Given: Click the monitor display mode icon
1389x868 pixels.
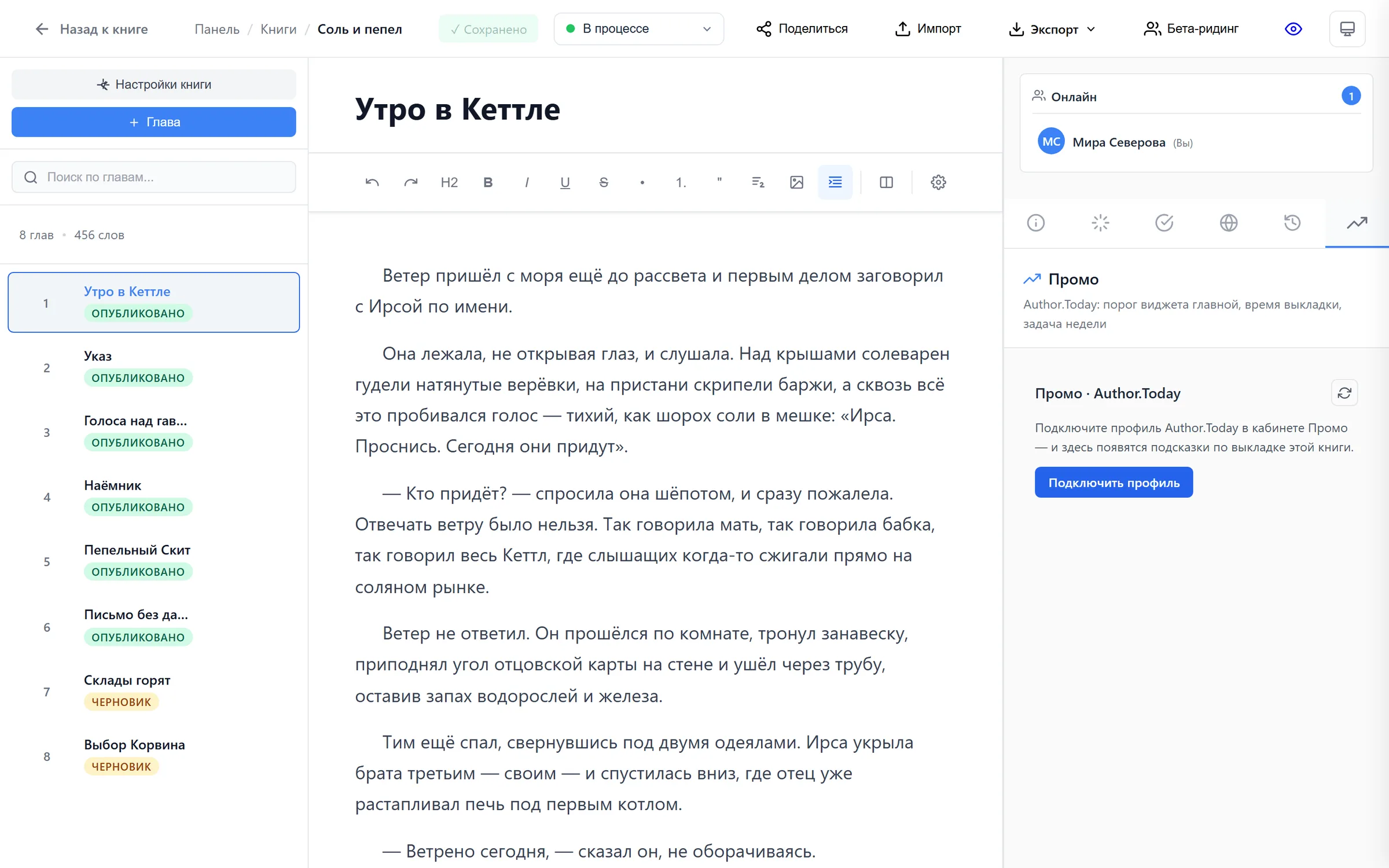Looking at the screenshot, I should (1347, 29).
